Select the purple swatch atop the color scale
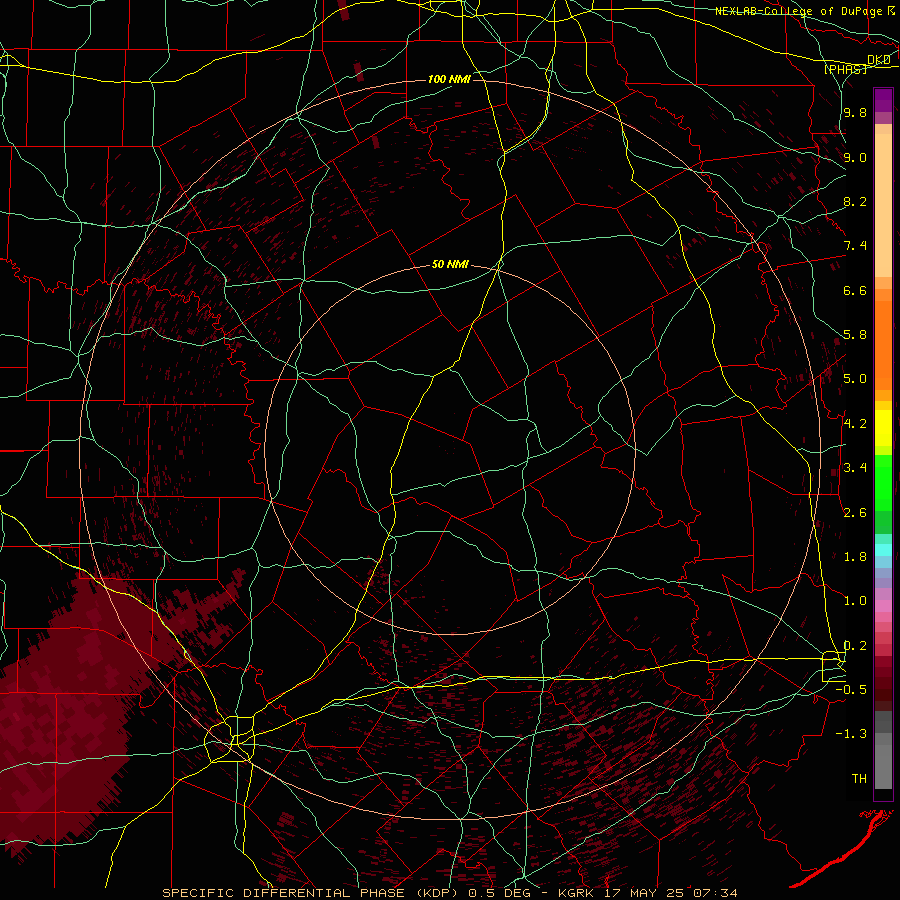 pyautogui.click(x=883, y=100)
